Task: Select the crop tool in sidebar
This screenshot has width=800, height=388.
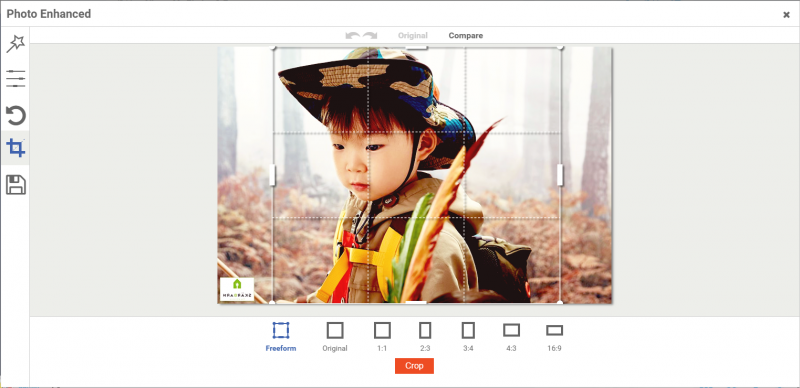Action: point(15,148)
